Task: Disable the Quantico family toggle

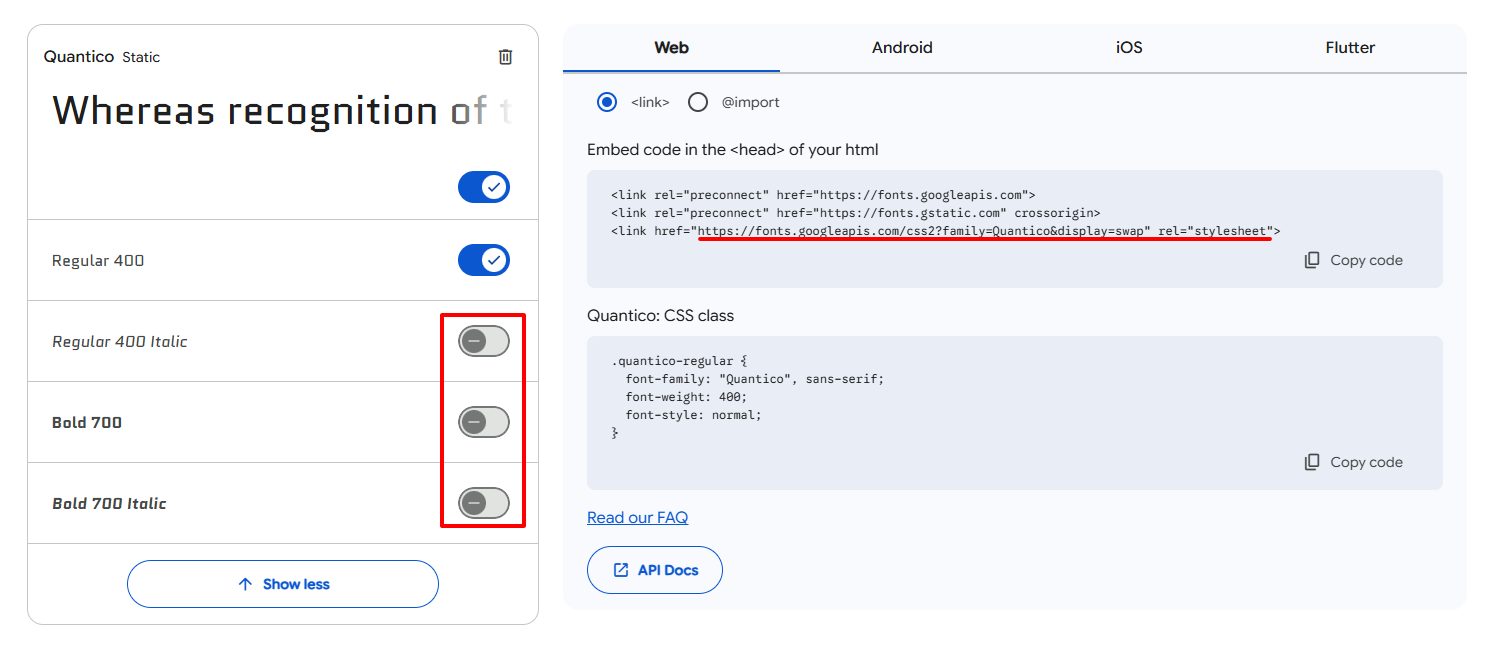Action: pyautogui.click(x=484, y=186)
